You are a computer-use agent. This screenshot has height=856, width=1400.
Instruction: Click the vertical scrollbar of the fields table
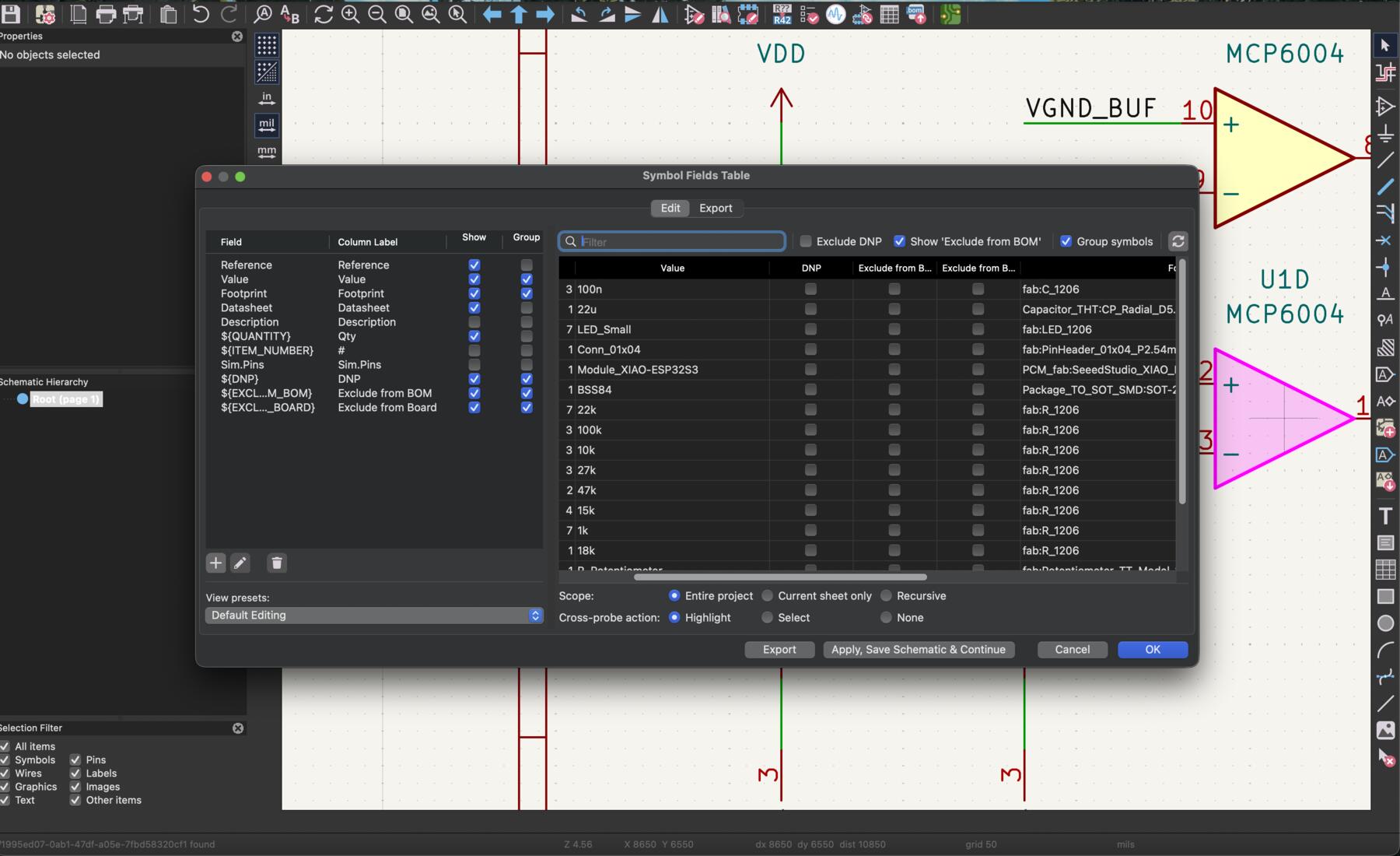1182,381
